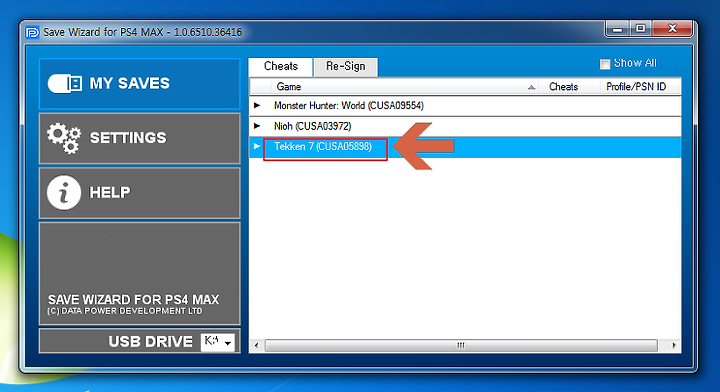Select Monster Hunter: World (CUSA09554)
The width and height of the screenshot is (720, 392).
tap(349, 106)
